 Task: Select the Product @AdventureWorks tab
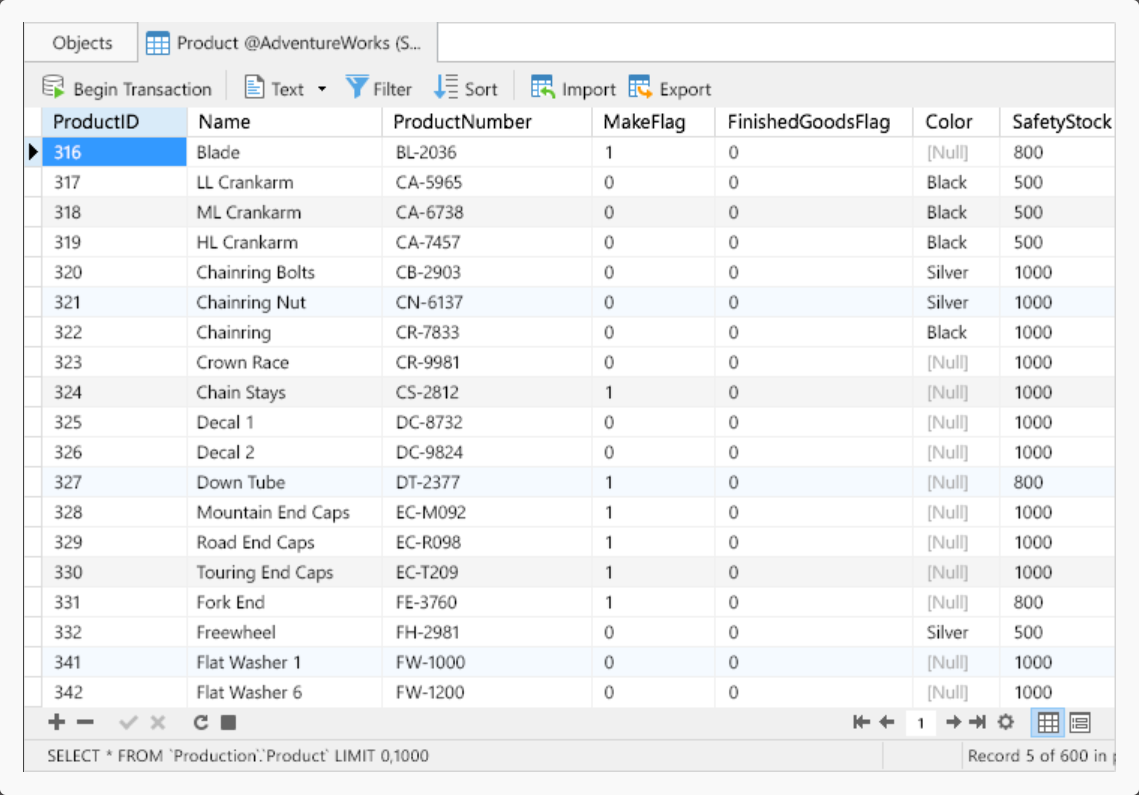point(284,43)
